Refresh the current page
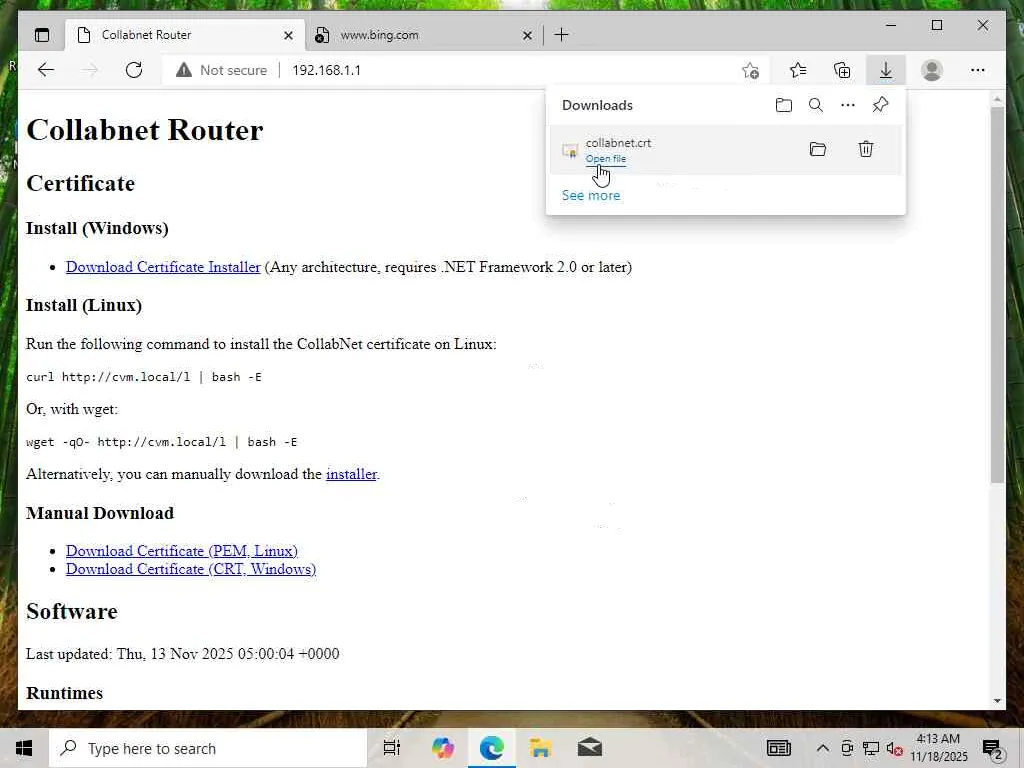 click(134, 70)
